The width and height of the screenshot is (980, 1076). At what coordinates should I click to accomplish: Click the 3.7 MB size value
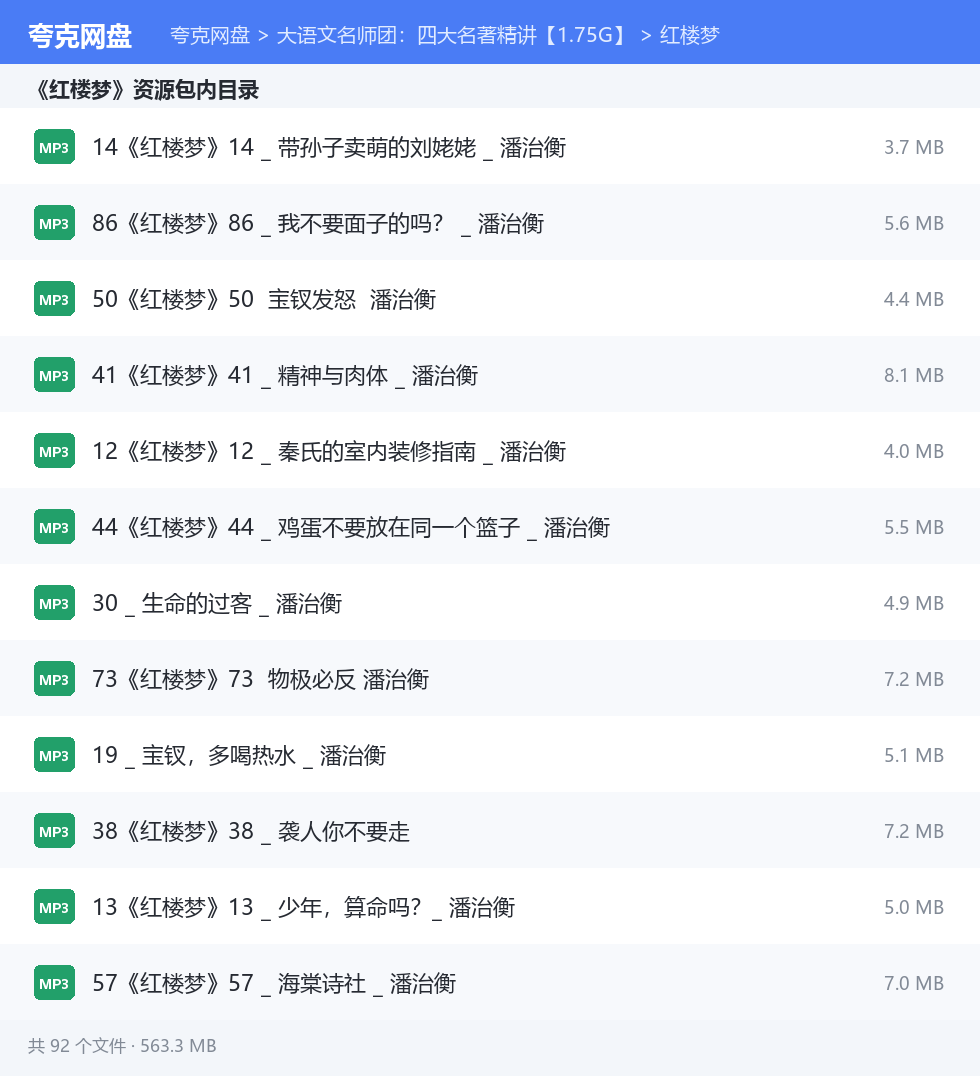[913, 147]
